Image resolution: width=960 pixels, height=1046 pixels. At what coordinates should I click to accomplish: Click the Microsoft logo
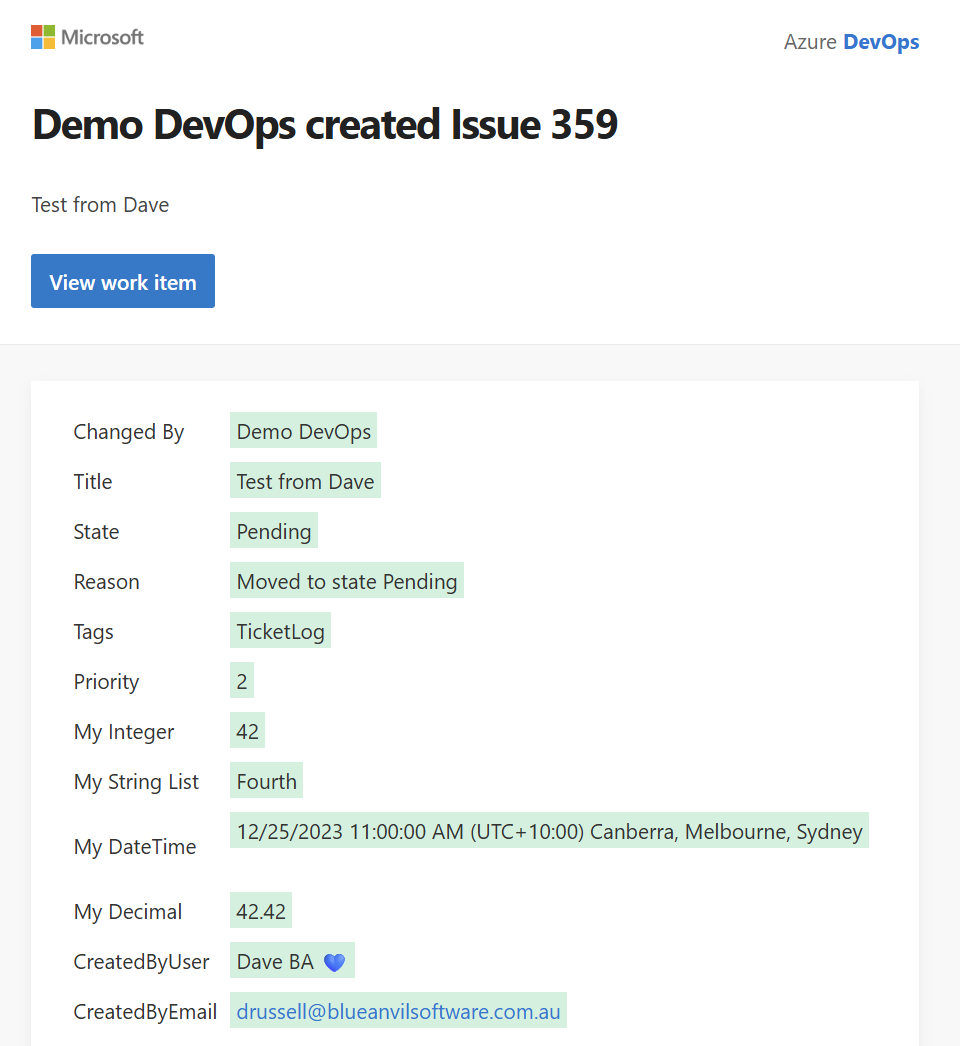[x=88, y=38]
